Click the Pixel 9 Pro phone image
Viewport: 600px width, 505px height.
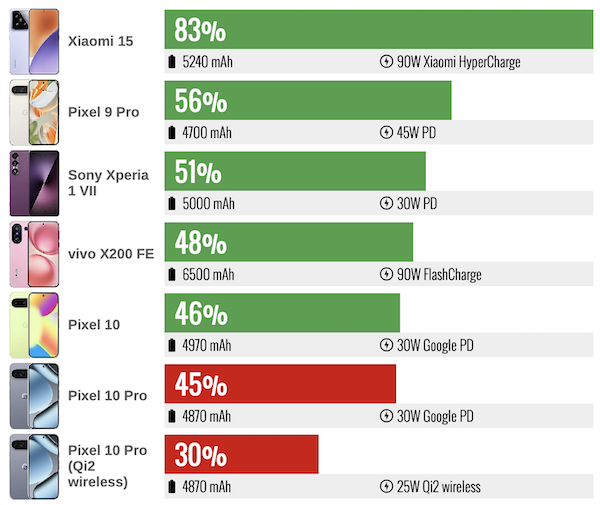[35, 111]
